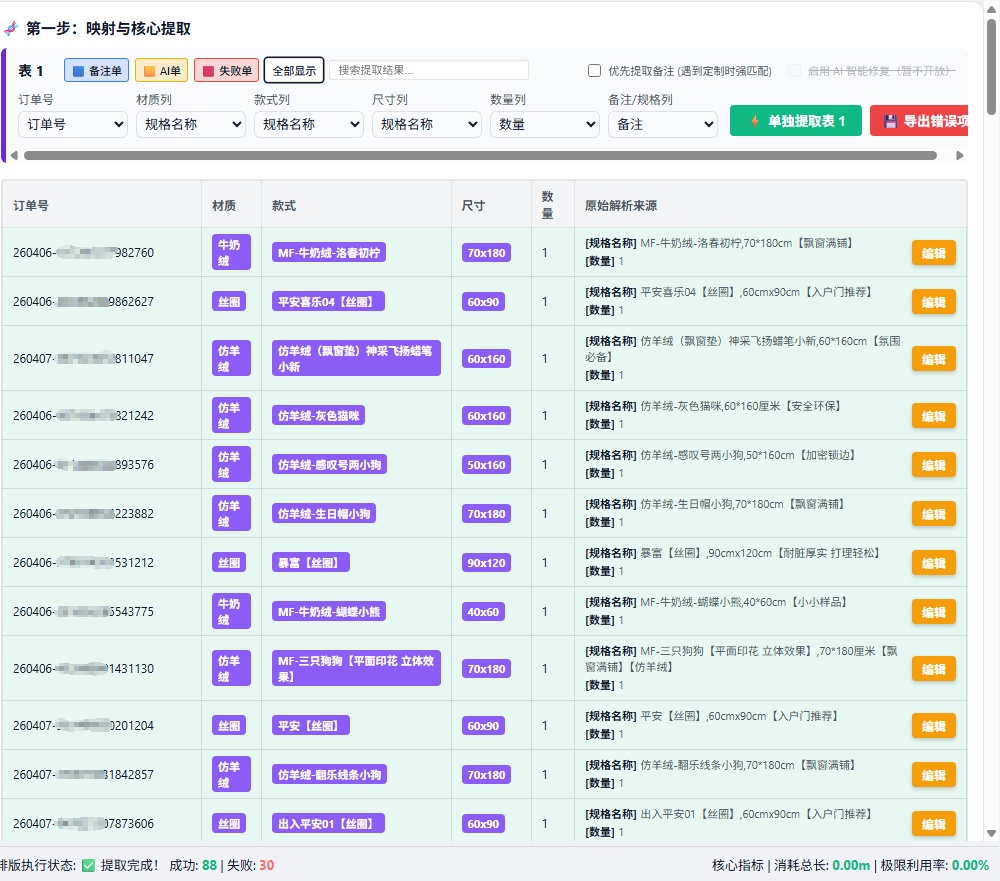Click the MF-牛奶绒-蝴蝶小熊 style tag
This screenshot has width=1000, height=881.
tap(328, 612)
